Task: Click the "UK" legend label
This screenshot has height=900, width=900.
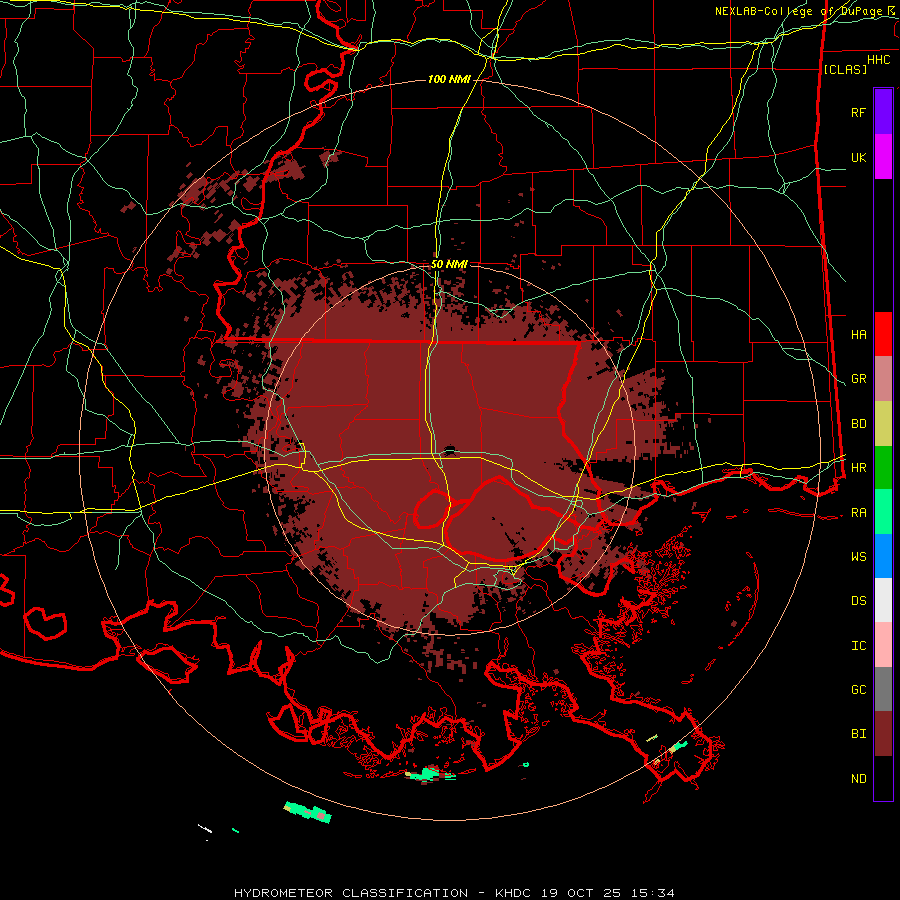Action: (858, 157)
